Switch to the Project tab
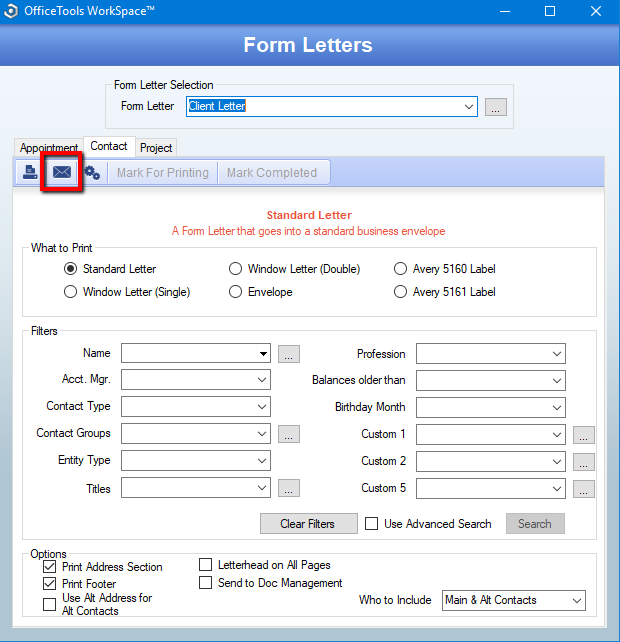 [x=156, y=148]
